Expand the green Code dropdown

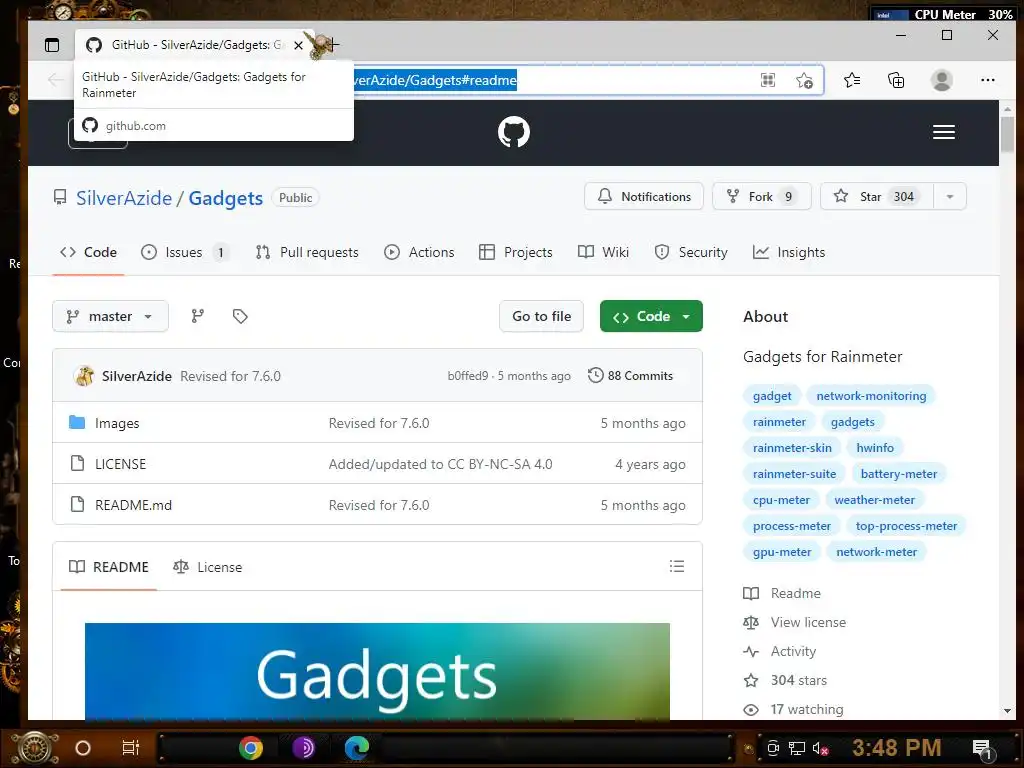pos(651,317)
